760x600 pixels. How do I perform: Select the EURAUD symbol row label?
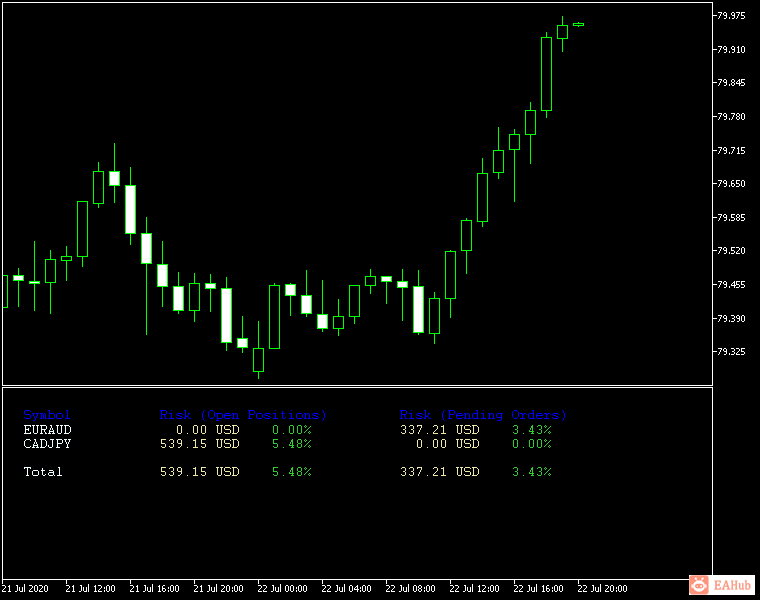click(48, 430)
